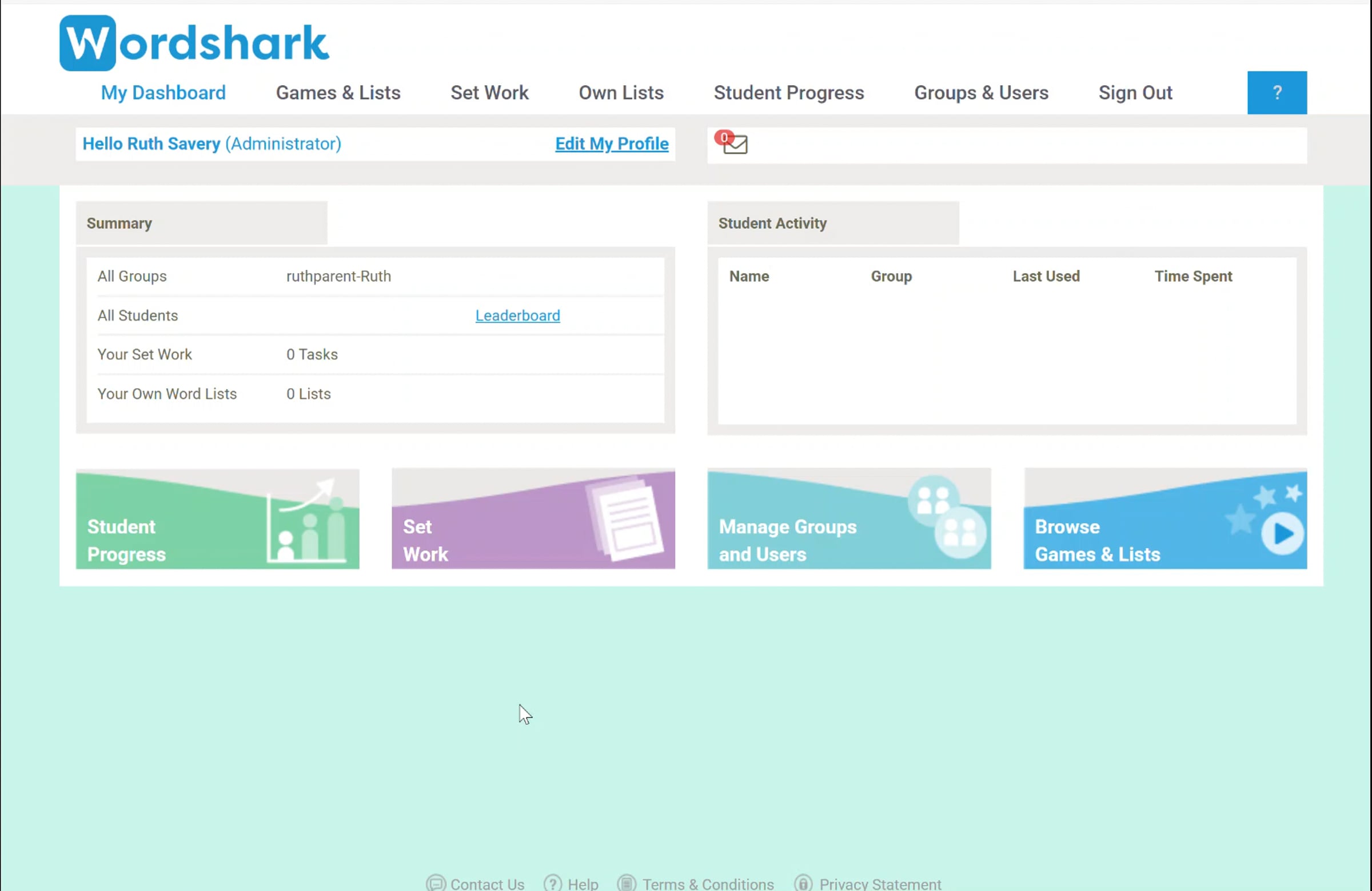Open the Manage Groups and Users banner
The height and width of the screenshot is (891, 1372).
pos(848,520)
